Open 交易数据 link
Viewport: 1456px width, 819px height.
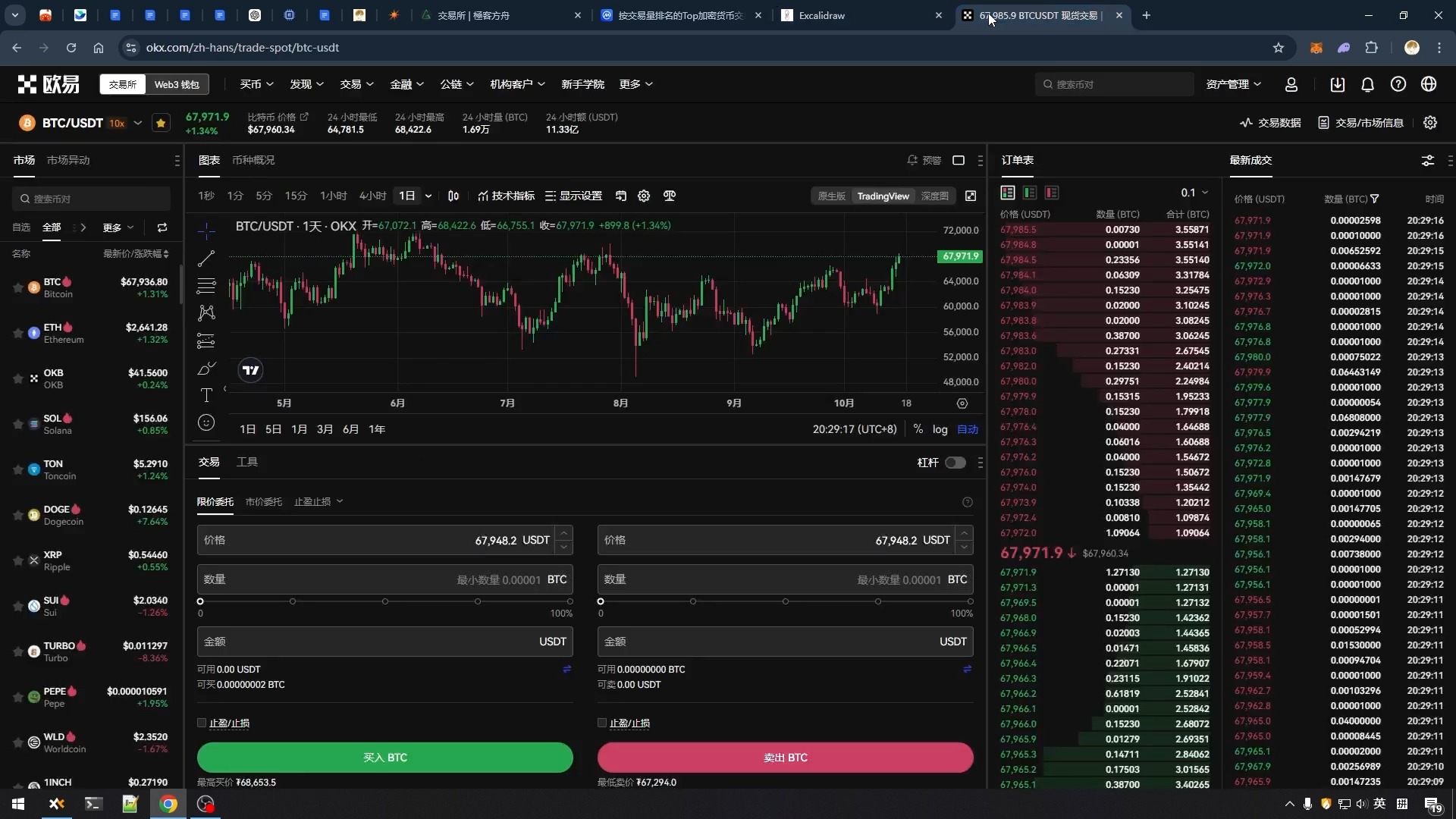pyautogui.click(x=1270, y=123)
